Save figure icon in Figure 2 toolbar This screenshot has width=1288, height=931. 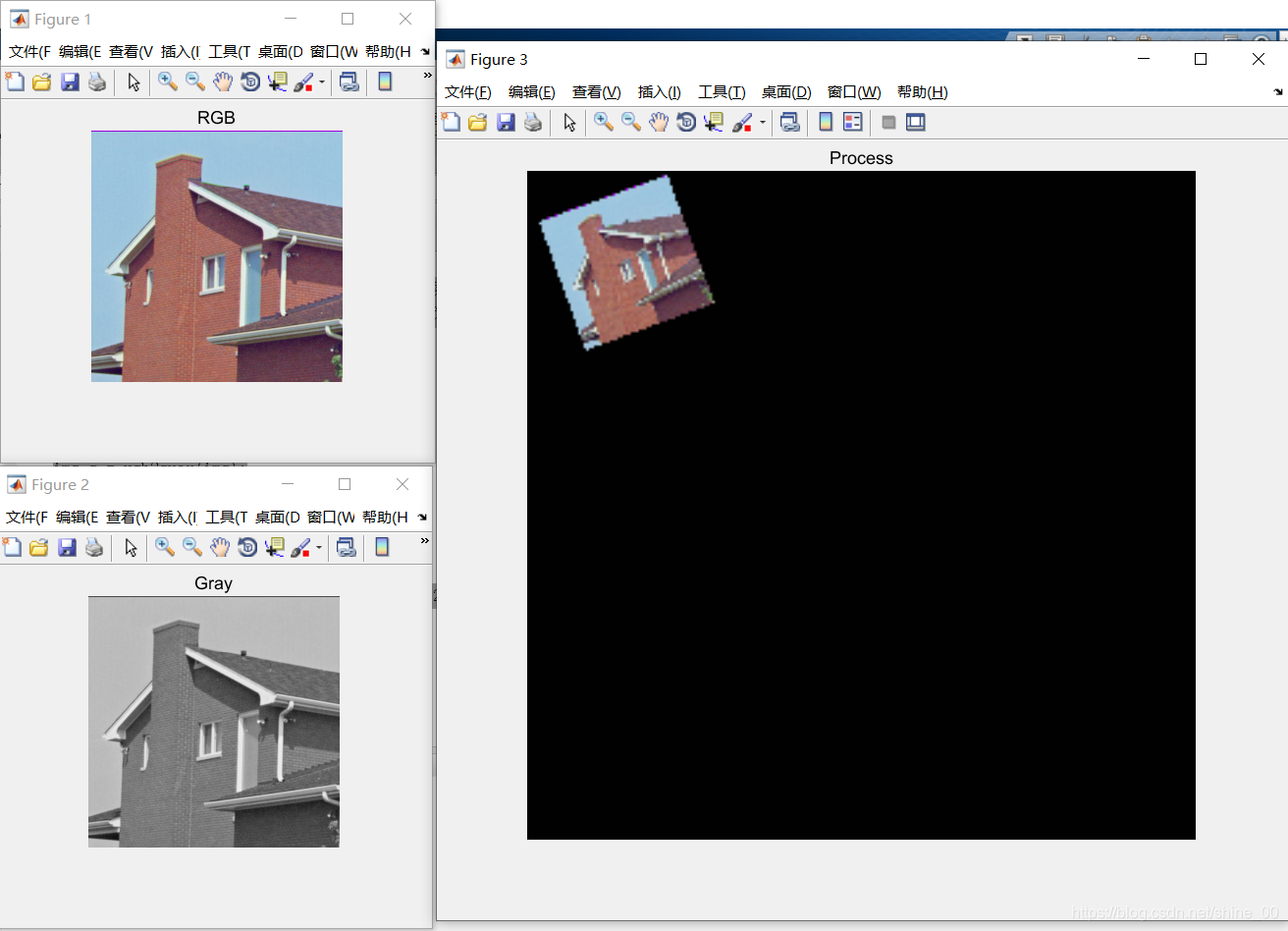[x=66, y=547]
